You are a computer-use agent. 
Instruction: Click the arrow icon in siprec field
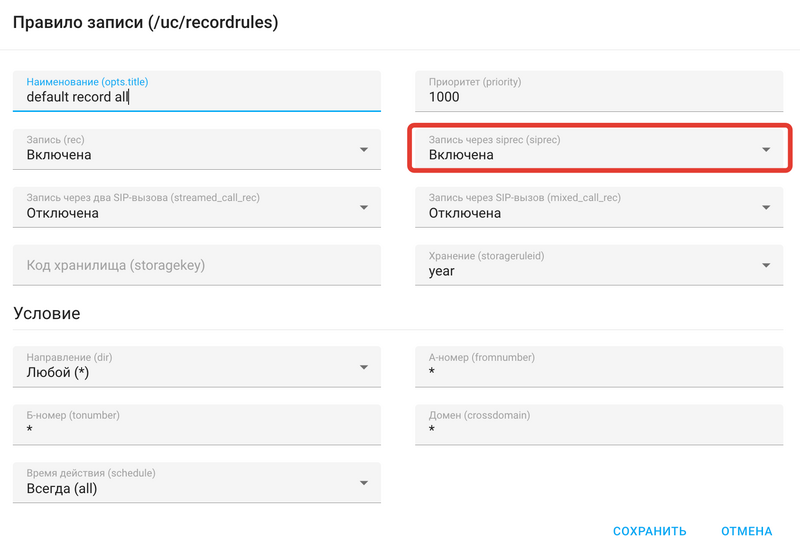click(x=766, y=150)
